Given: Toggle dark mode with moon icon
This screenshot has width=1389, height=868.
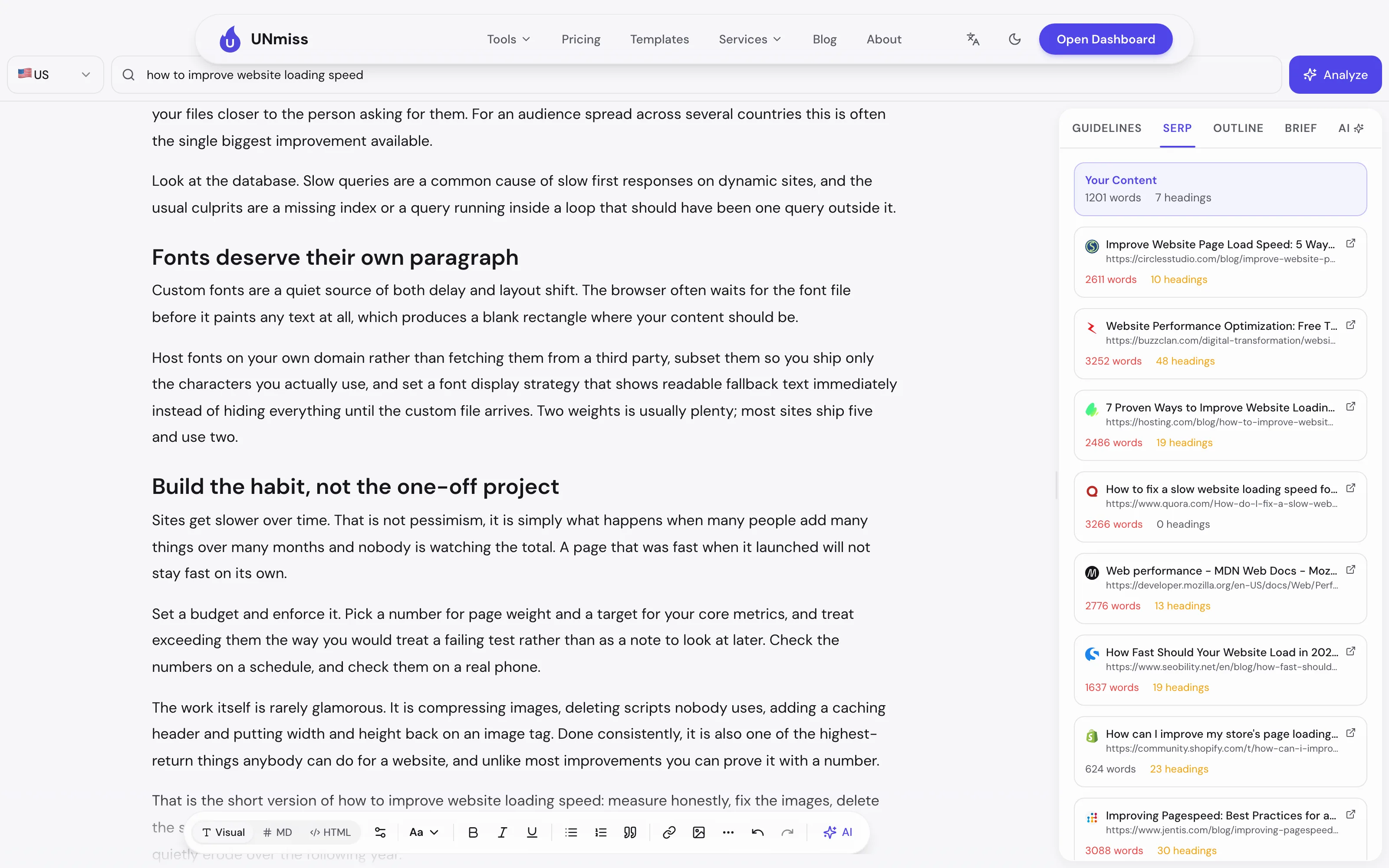Looking at the screenshot, I should point(1015,39).
